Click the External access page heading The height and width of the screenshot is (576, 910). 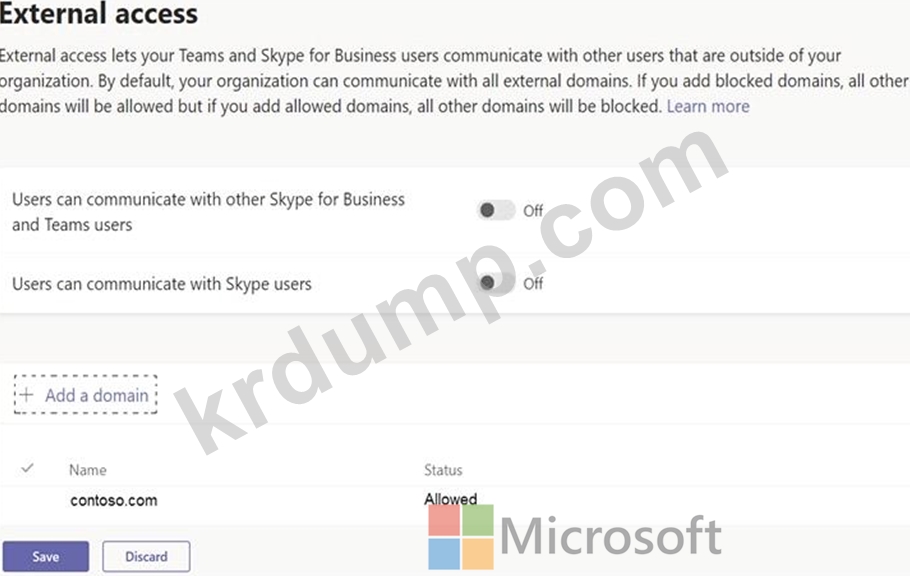point(99,13)
